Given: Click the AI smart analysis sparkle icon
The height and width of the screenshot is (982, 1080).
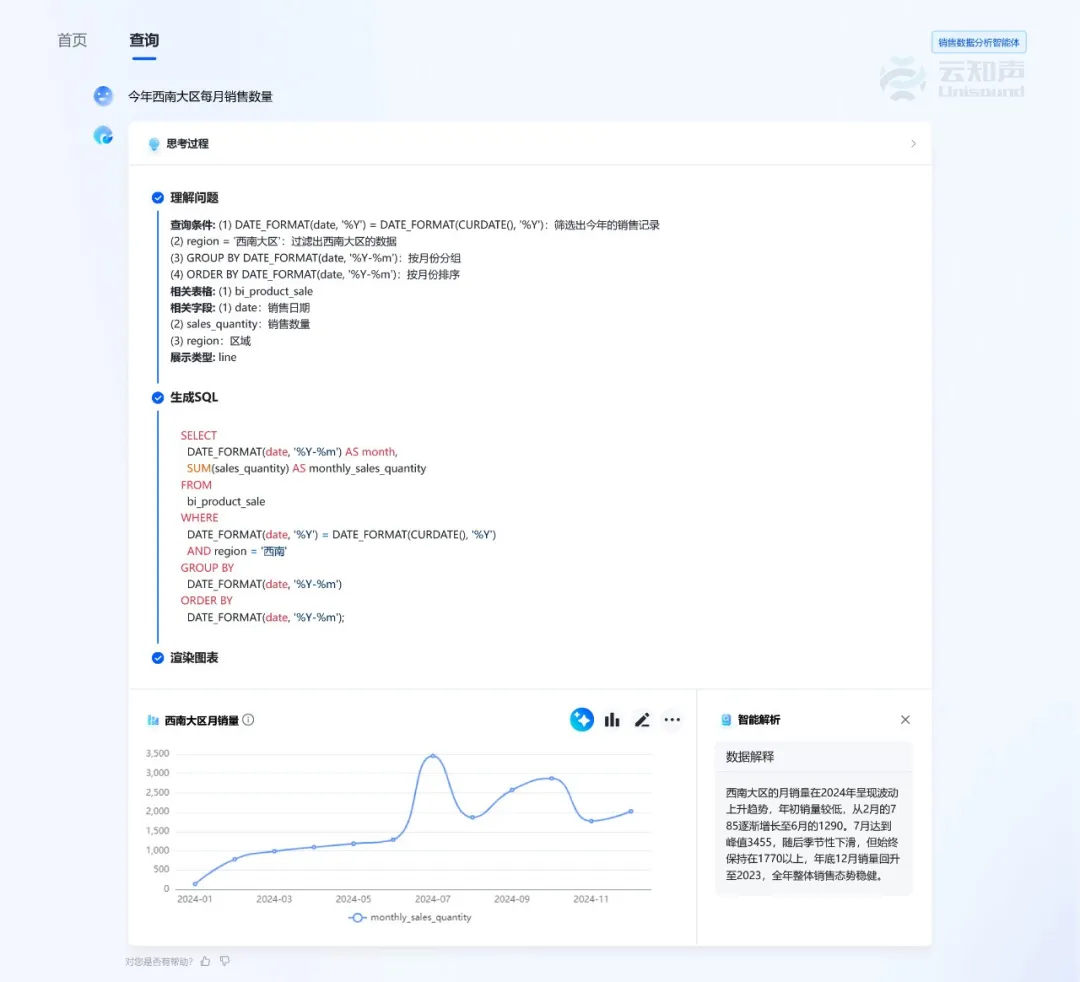Looking at the screenshot, I should click(582, 720).
